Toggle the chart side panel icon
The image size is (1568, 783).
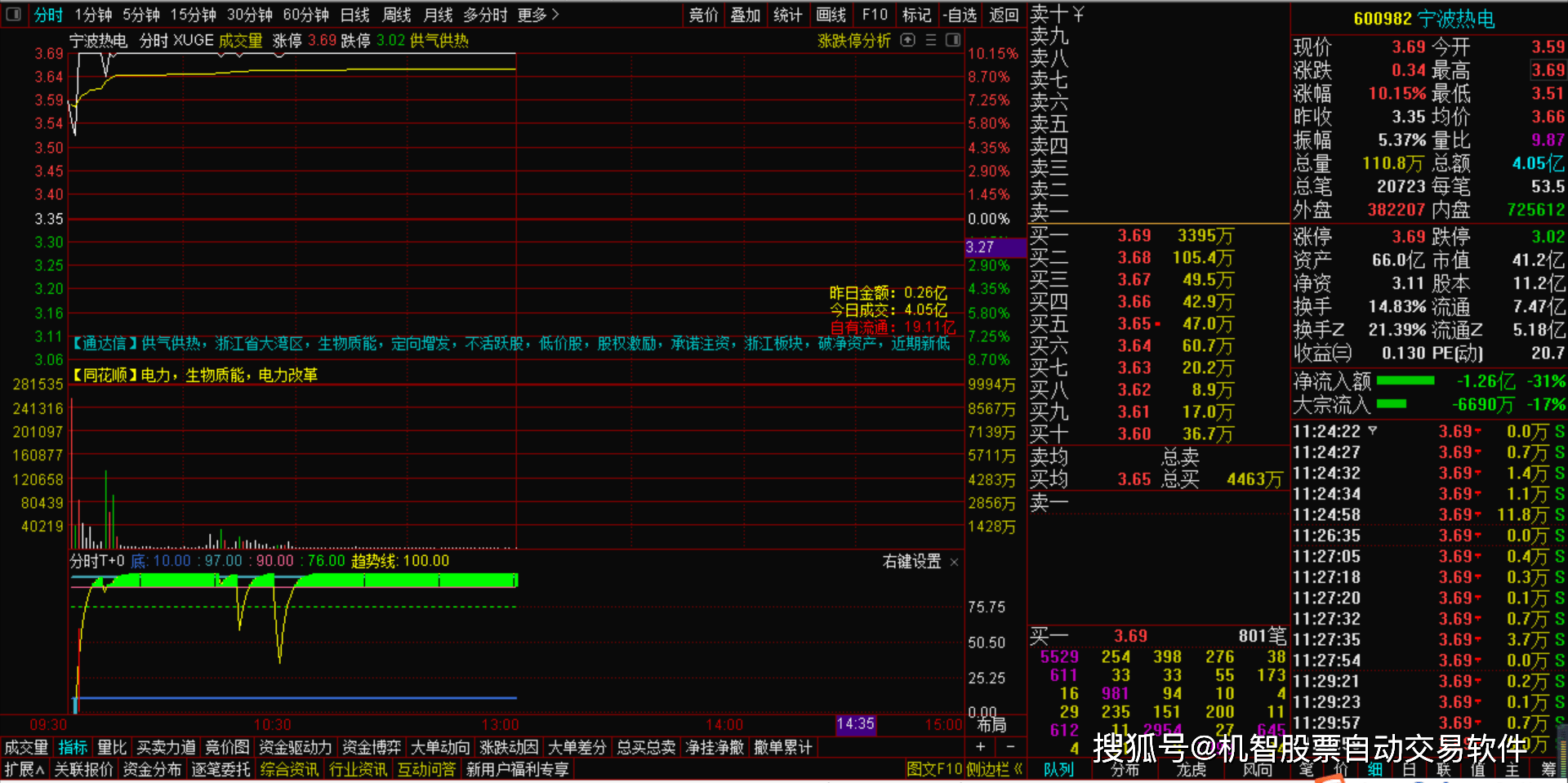[x=952, y=40]
